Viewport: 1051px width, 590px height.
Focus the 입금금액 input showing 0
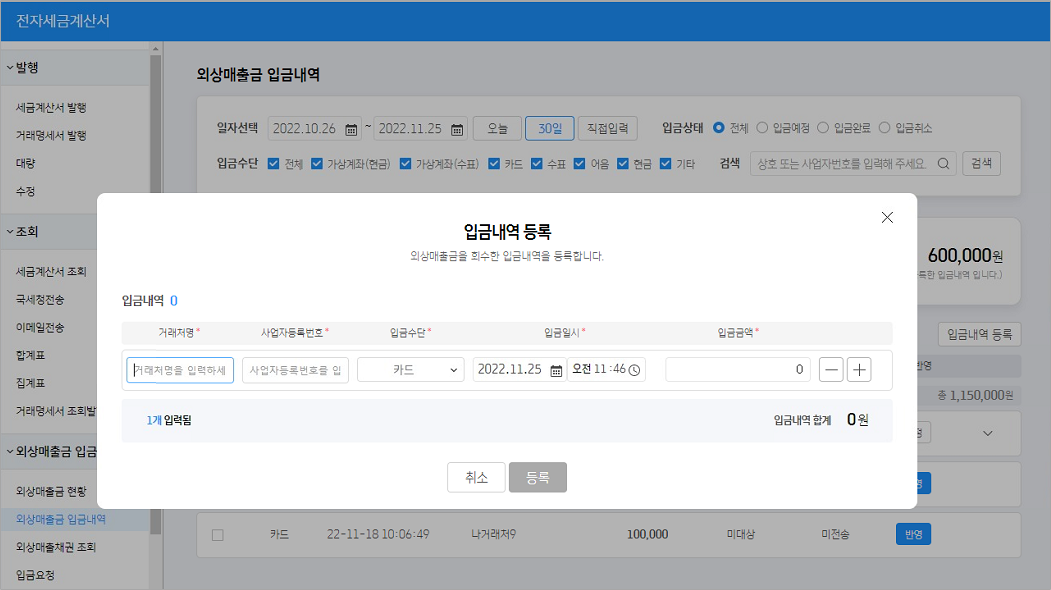(x=737, y=369)
